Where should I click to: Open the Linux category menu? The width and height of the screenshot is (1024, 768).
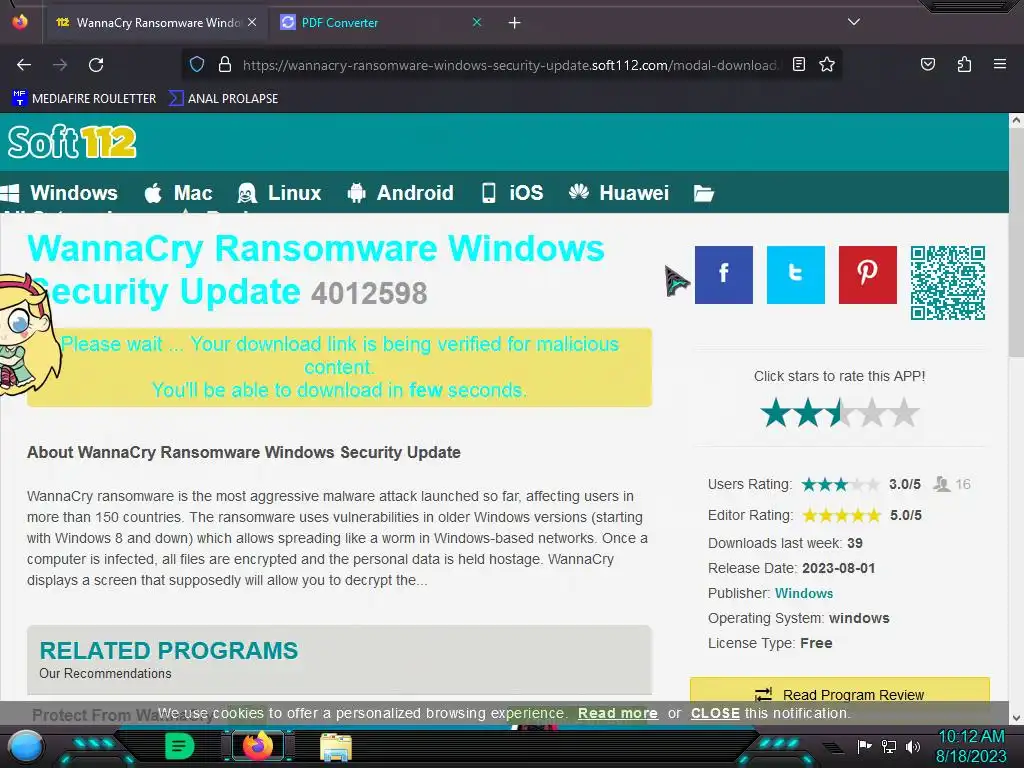pos(280,193)
